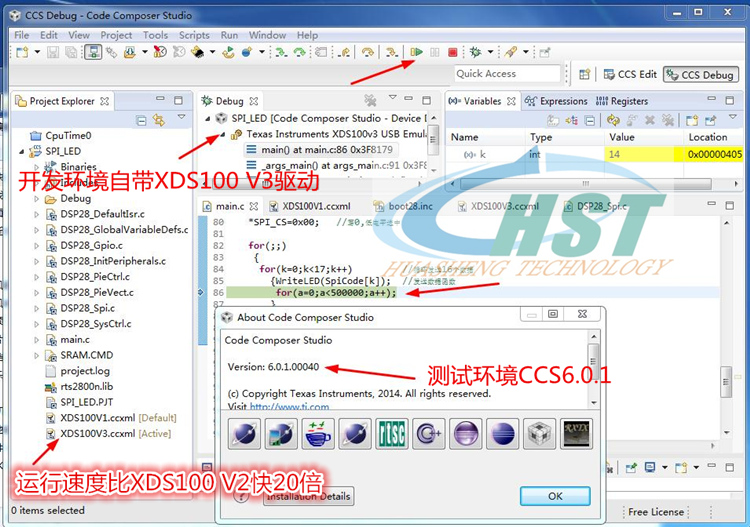Switch to the Registers tab
This screenshot has width=750, height=527.
(622, 101)
